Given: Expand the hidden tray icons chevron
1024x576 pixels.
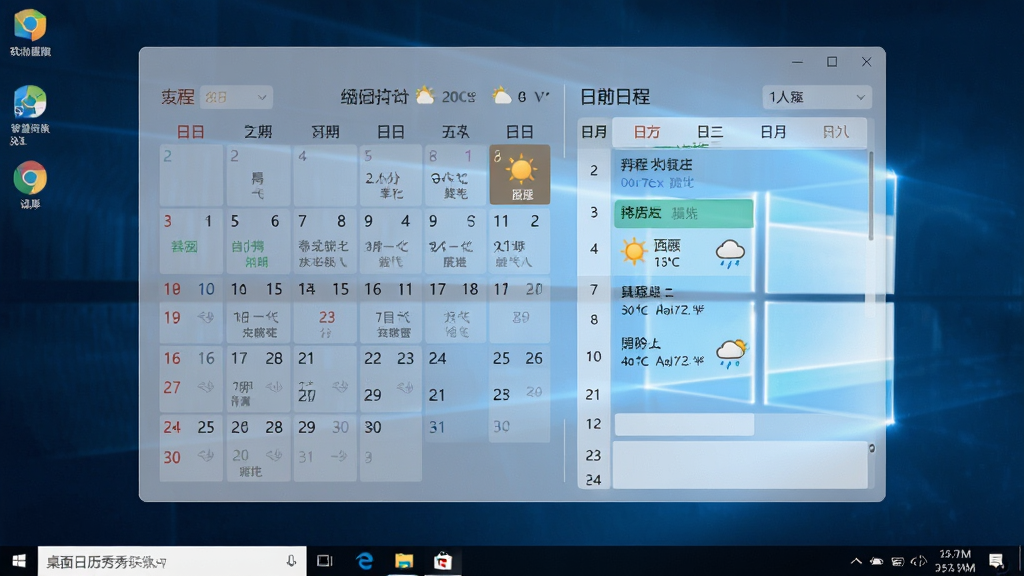Looking at the screenshot, I should tap(856, 562).
